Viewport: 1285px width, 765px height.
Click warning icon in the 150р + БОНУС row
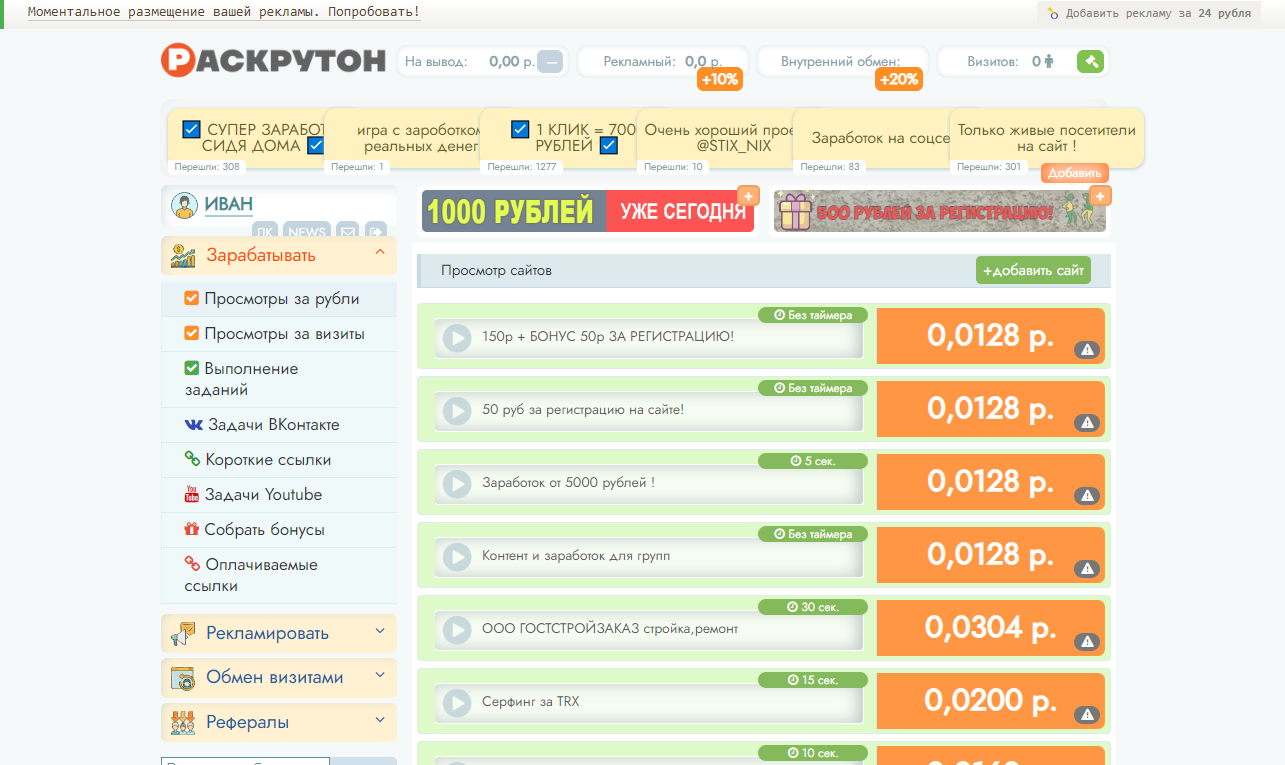[x=1087, y=350]
